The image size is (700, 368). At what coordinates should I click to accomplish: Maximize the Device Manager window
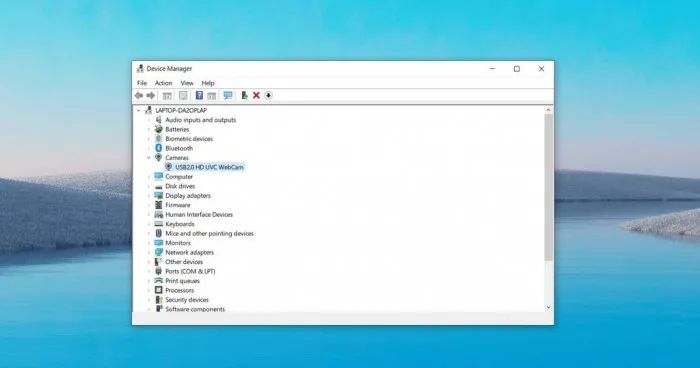point(517,69)
